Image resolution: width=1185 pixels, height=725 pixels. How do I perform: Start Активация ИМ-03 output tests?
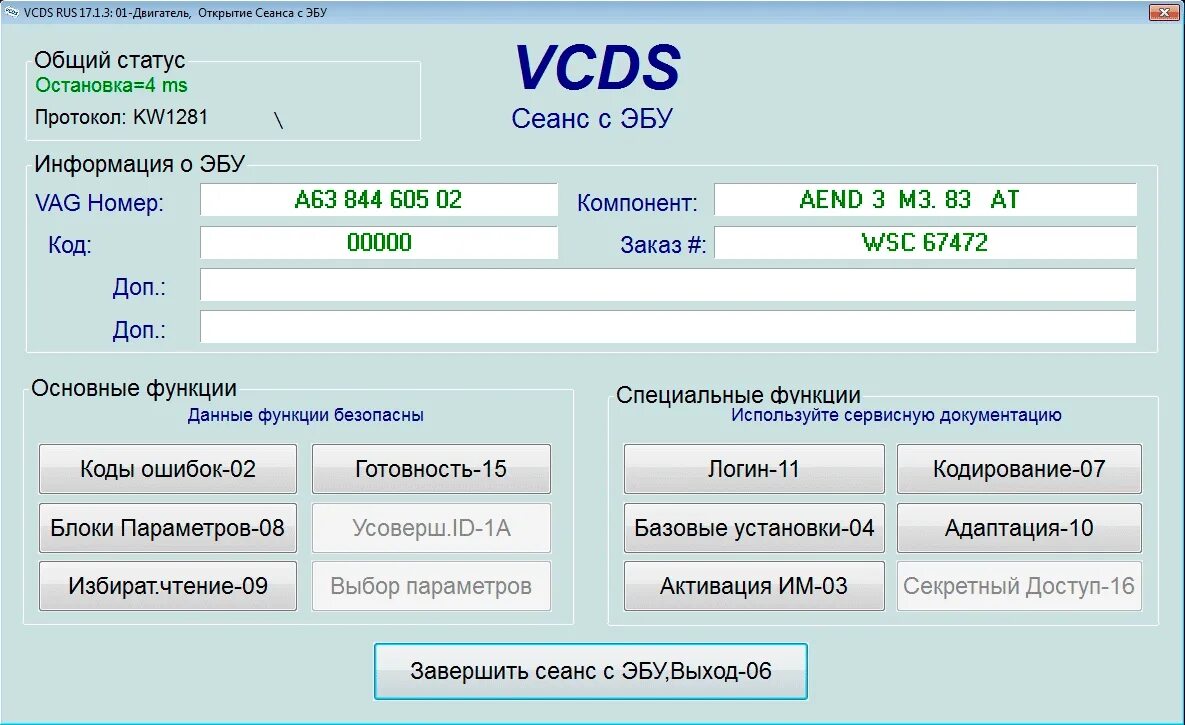pyautogui.click(x=753, y=586)
